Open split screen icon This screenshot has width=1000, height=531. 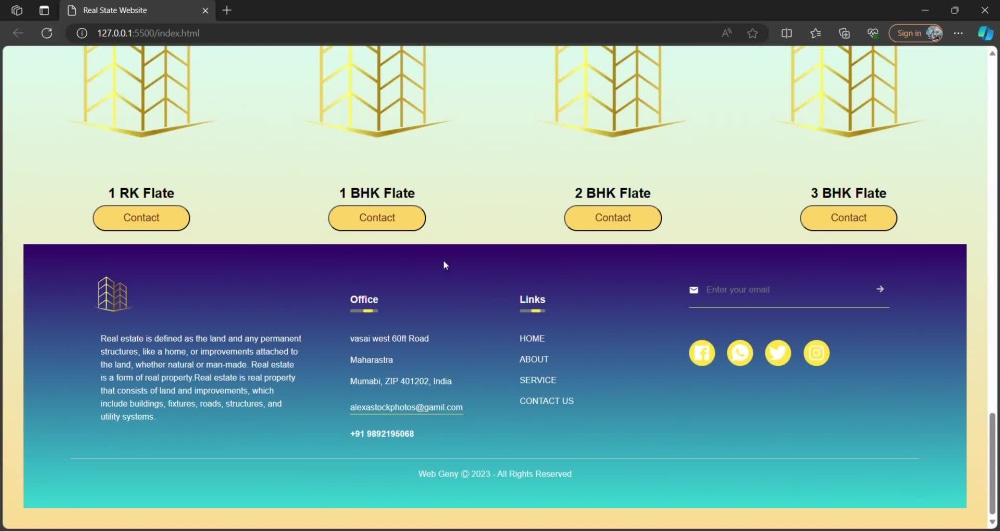[x=786, y=33]
